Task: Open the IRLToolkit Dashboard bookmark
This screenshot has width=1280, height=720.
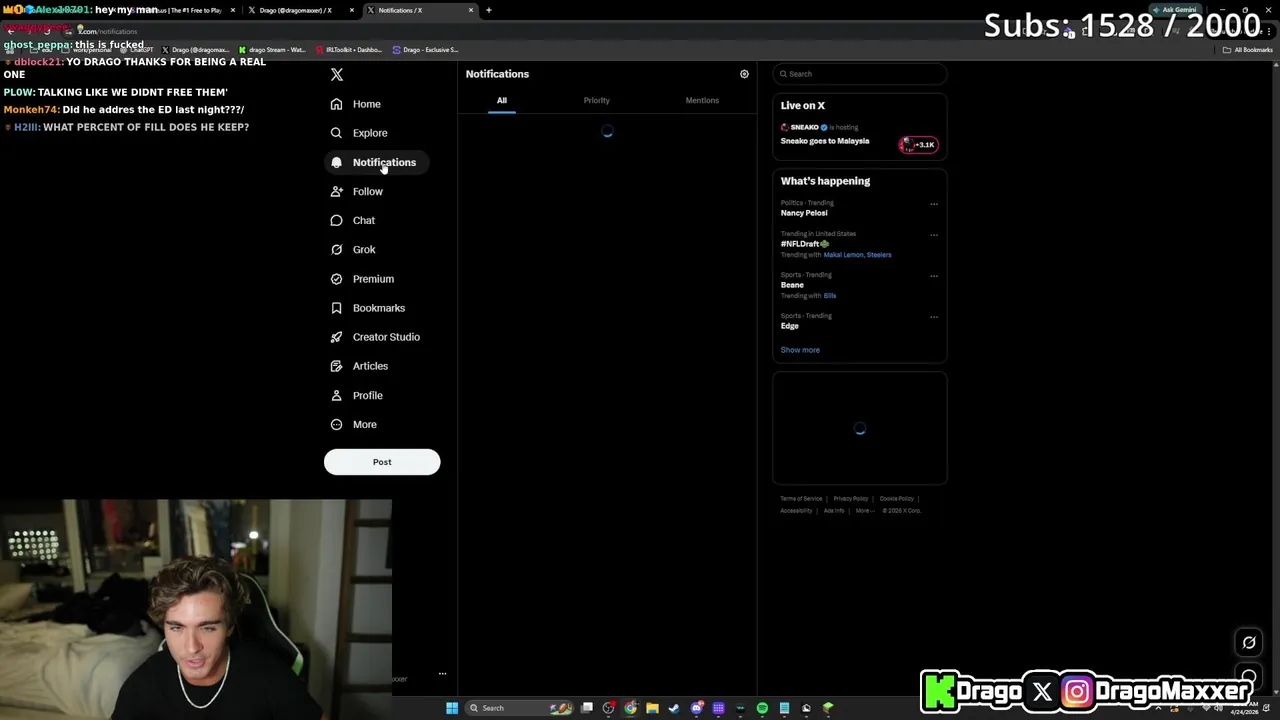Action: (349, 50)
